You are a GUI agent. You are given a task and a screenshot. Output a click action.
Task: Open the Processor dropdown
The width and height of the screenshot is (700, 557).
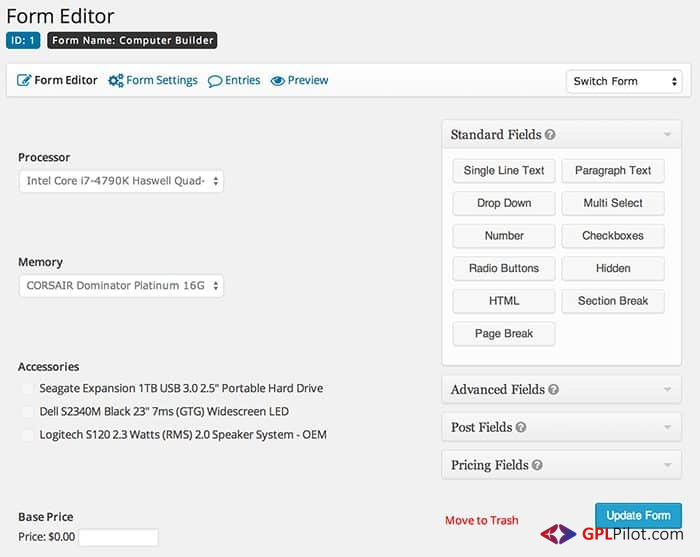tap(121, 181)
